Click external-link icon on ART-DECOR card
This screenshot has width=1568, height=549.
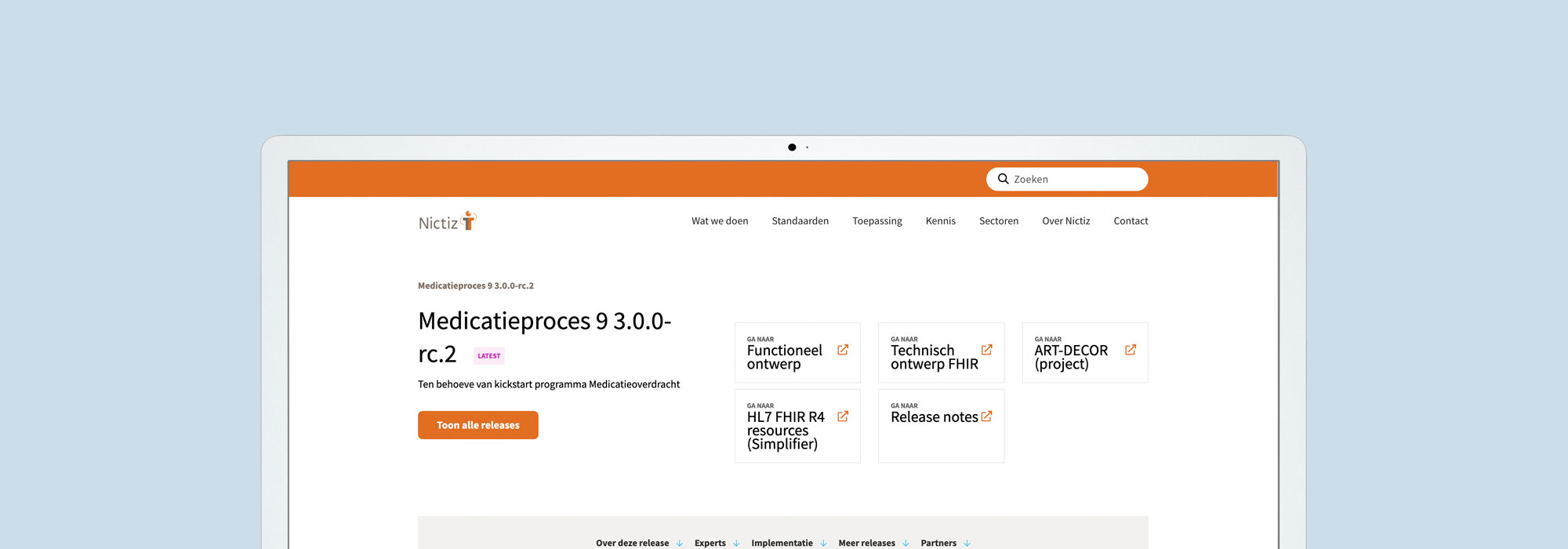point(1131,350)
